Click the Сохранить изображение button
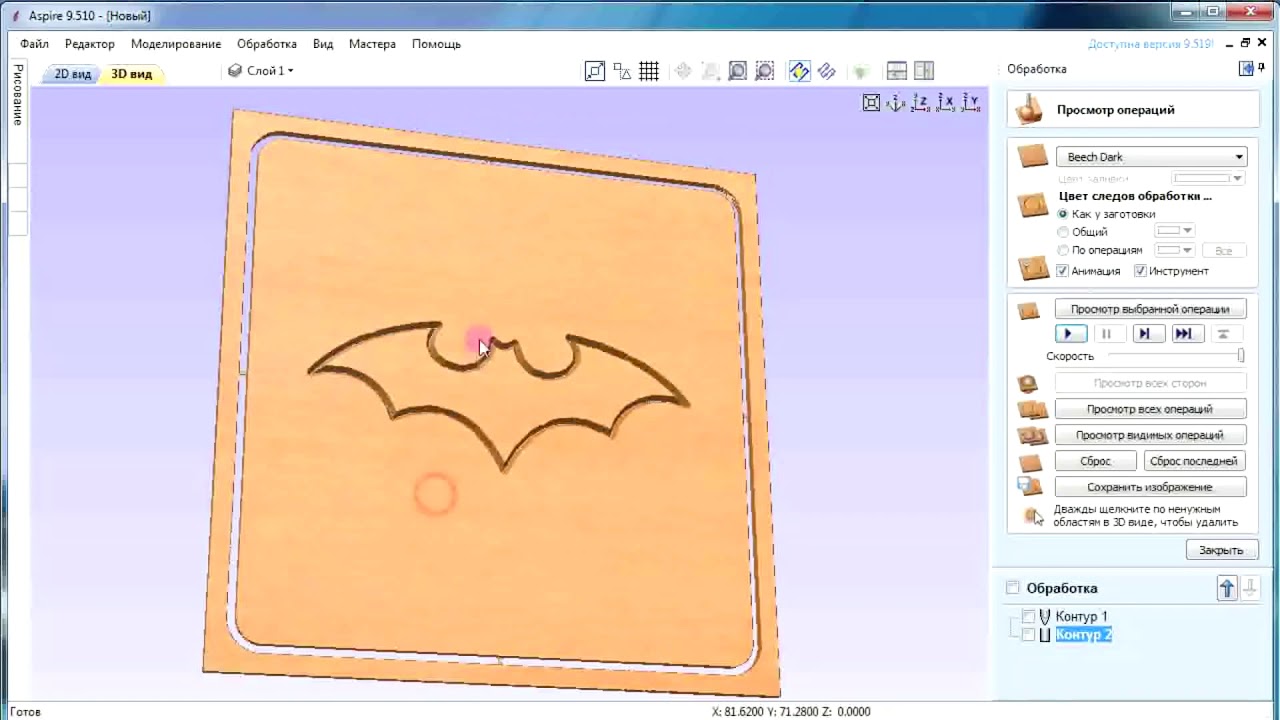The width and height of the screenshot is (1280, 720). (x=1150, y=487)
